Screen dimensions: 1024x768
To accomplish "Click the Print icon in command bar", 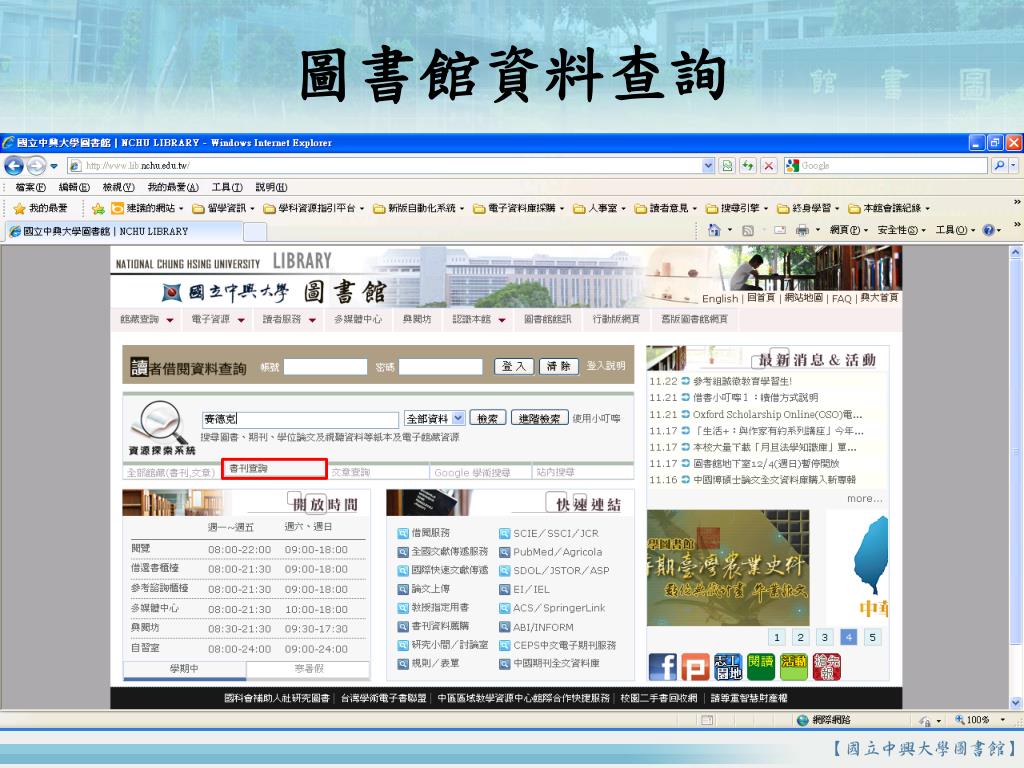I will pos(802,230).
